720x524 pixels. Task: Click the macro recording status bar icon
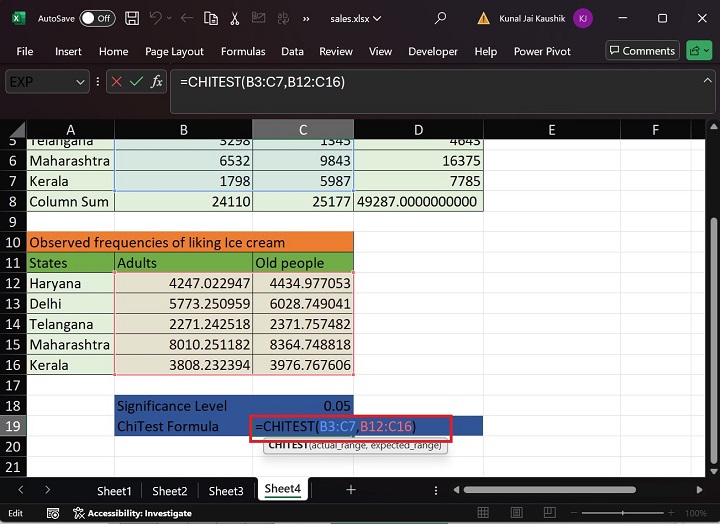tap(52, 513)
